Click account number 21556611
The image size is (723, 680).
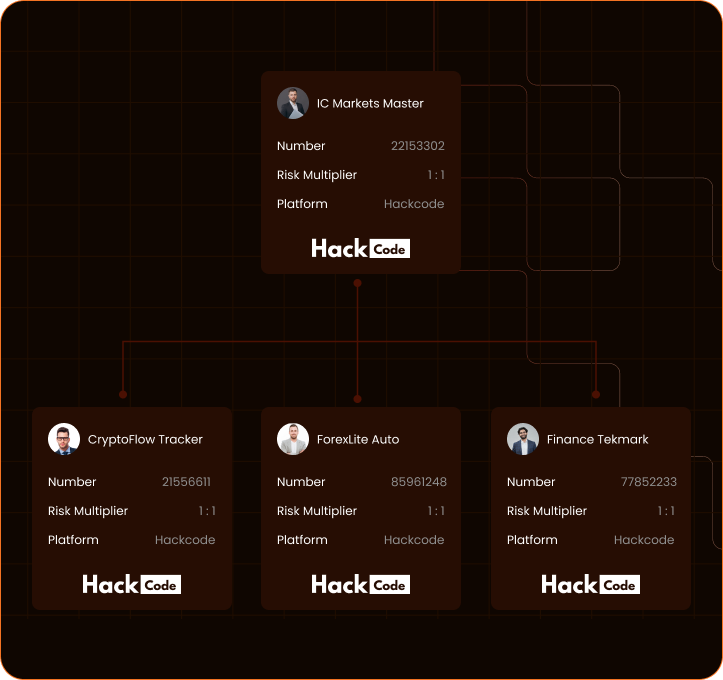186,482
